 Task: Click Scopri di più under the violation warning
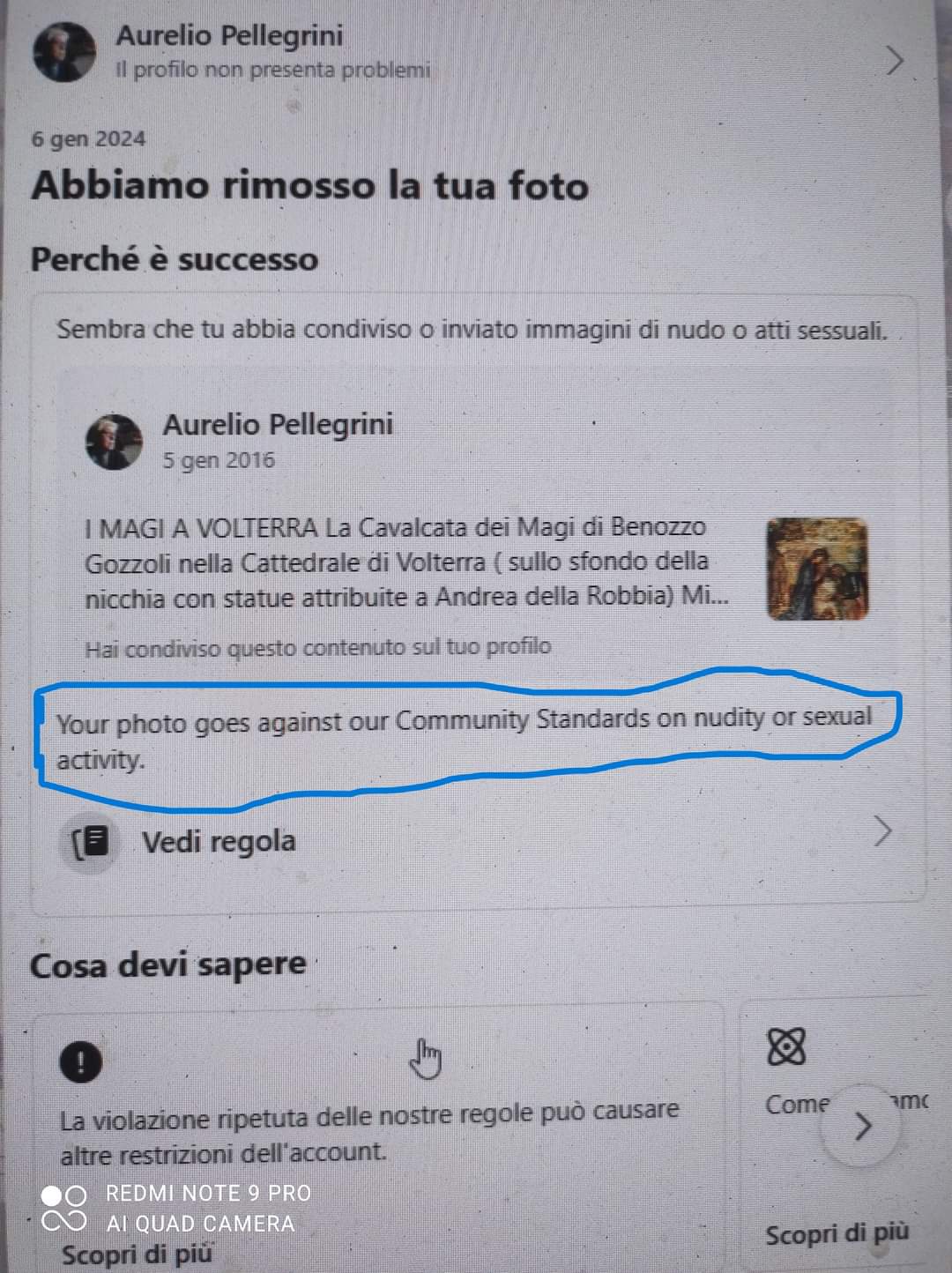[x=137, y=1254]
